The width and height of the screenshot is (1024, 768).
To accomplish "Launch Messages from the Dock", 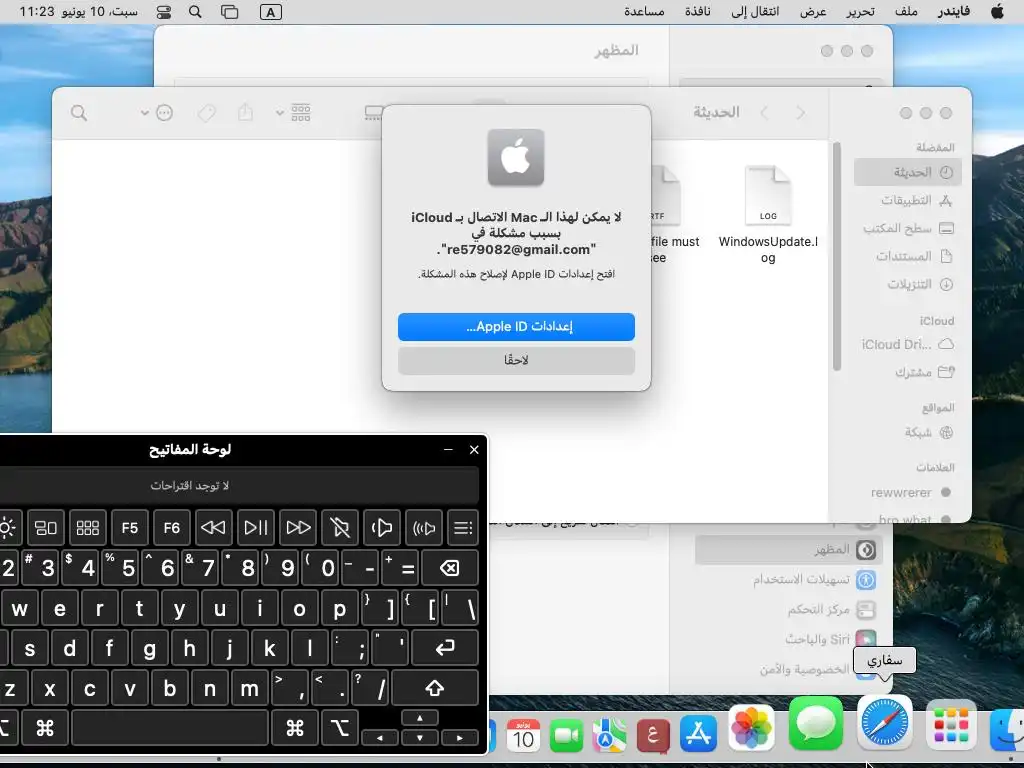I will tap(816, 724).
